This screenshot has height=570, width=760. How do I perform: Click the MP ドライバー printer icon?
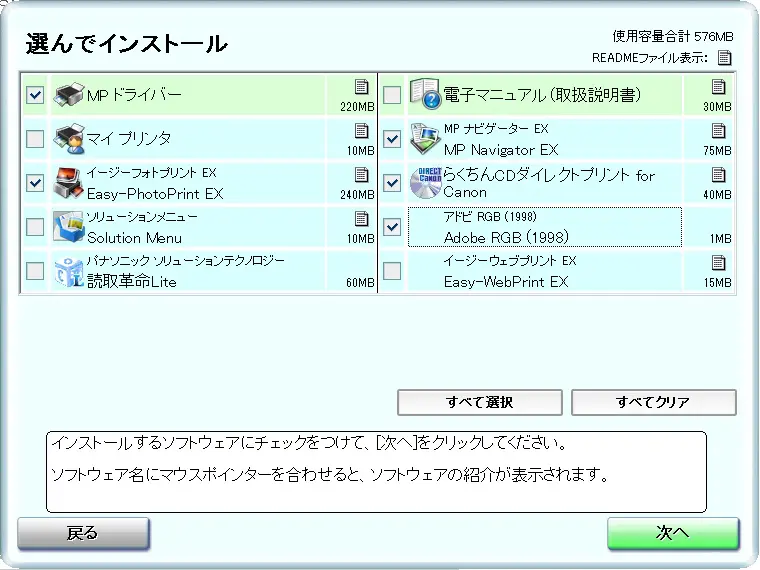pos(69,95)
